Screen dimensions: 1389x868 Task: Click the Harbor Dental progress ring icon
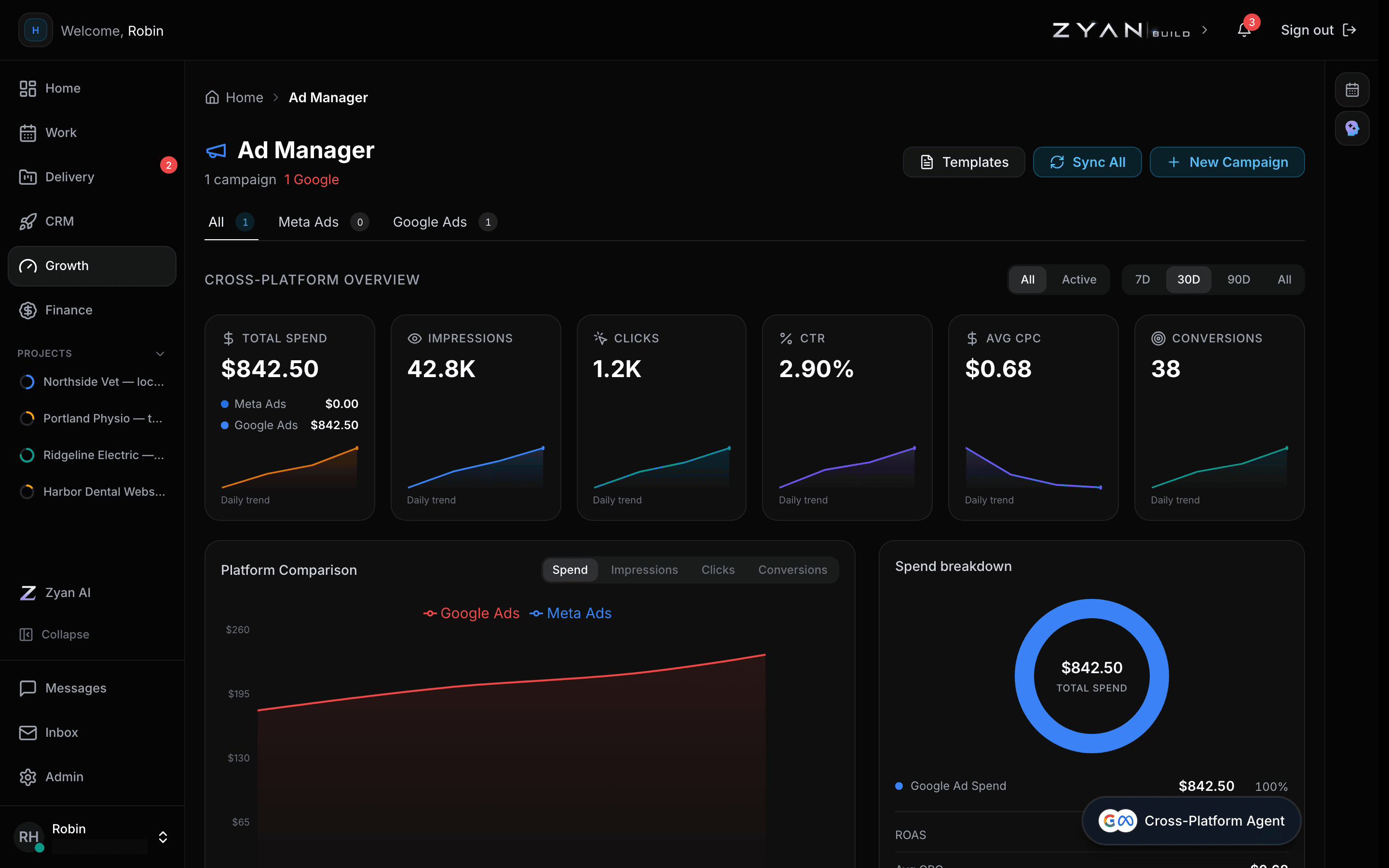tap(27, 492)
